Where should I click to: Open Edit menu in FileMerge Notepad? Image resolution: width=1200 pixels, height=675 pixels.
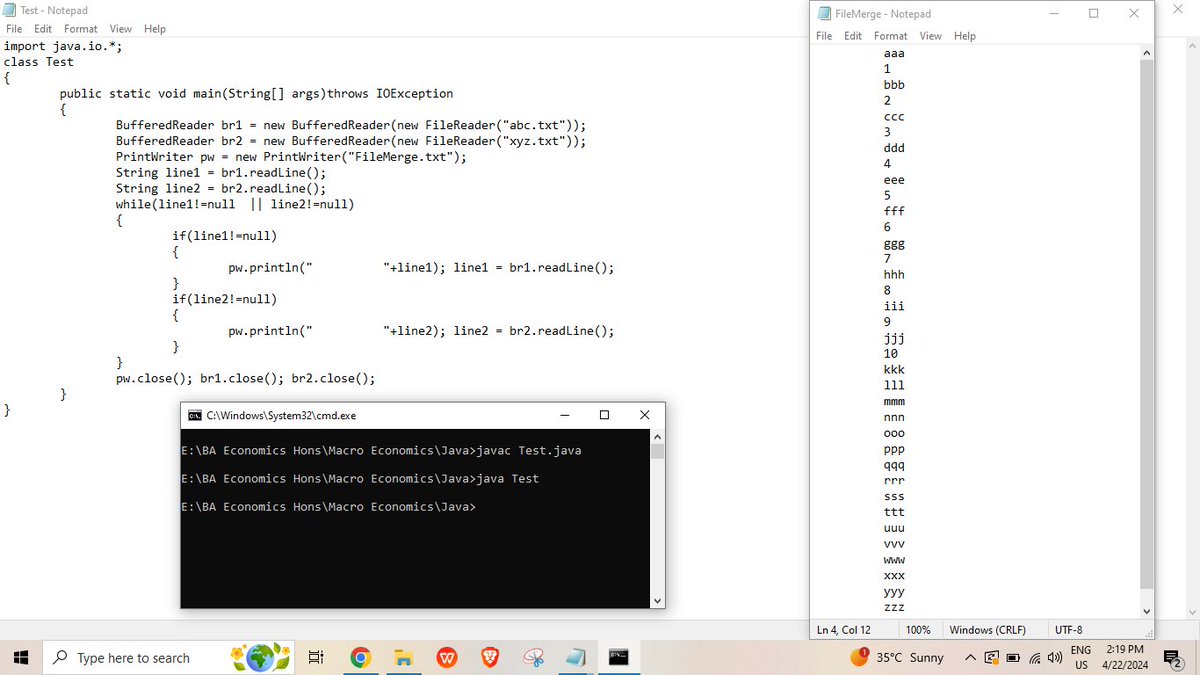tap(853, 36)
